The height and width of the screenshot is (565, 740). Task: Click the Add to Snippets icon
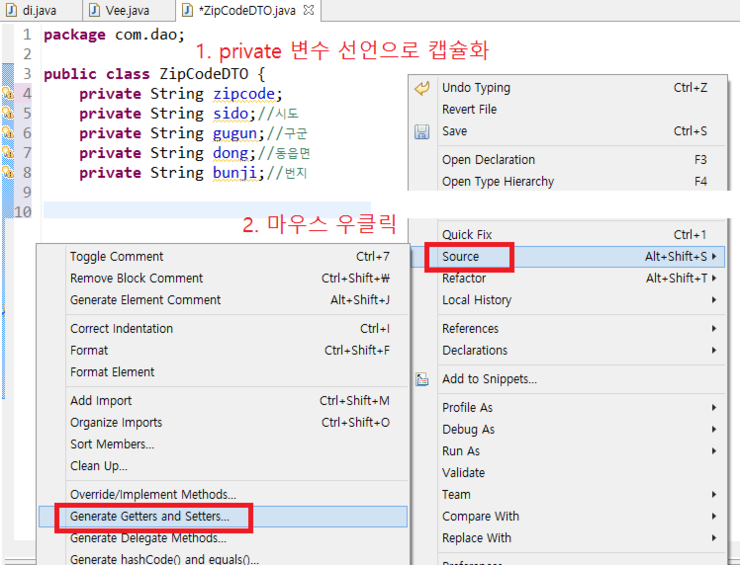tap(422, 380)
